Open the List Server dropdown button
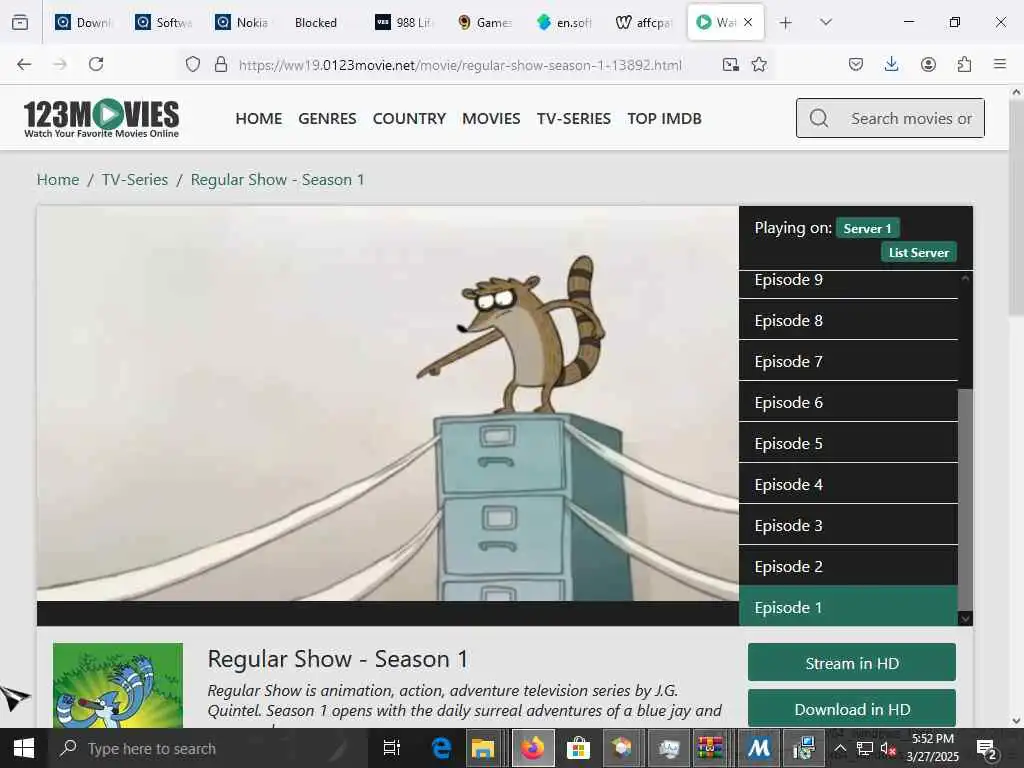Viewport: 1024px width, 768px height. [x=919, y=252]
